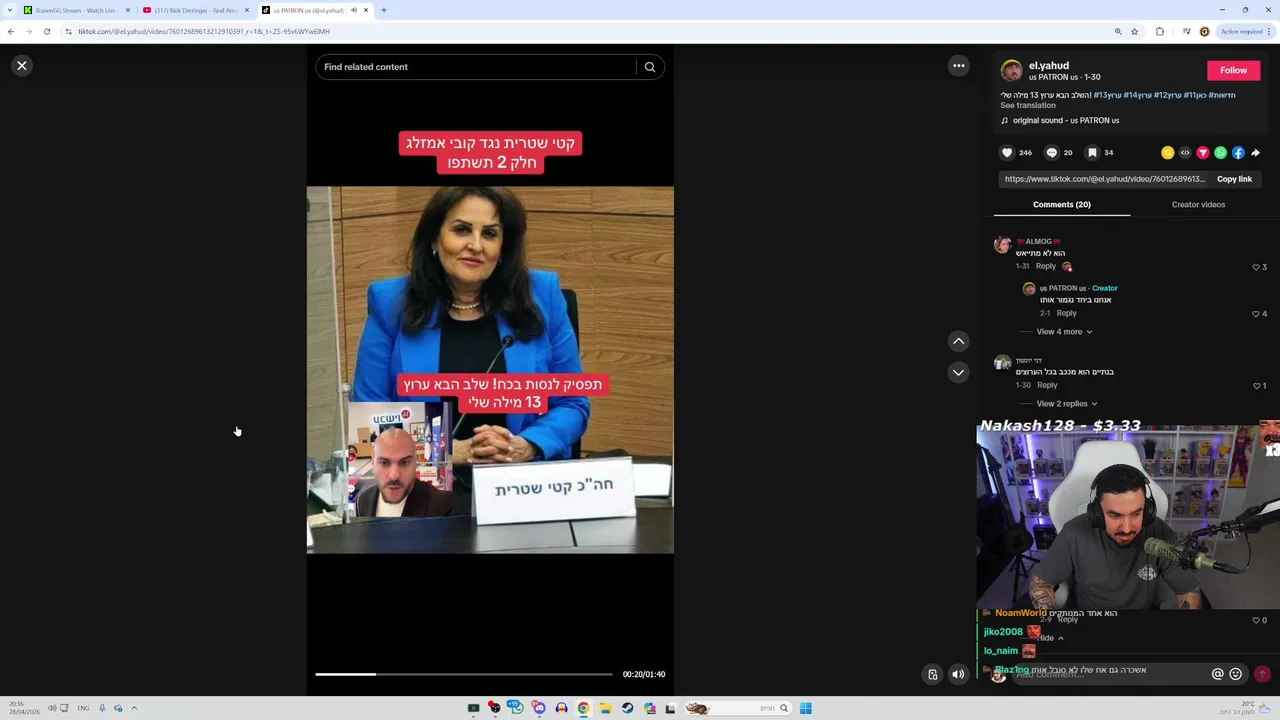Open comments via speech bubble icon
The width and height of the screenshot is (1280, 720).
1051,153
